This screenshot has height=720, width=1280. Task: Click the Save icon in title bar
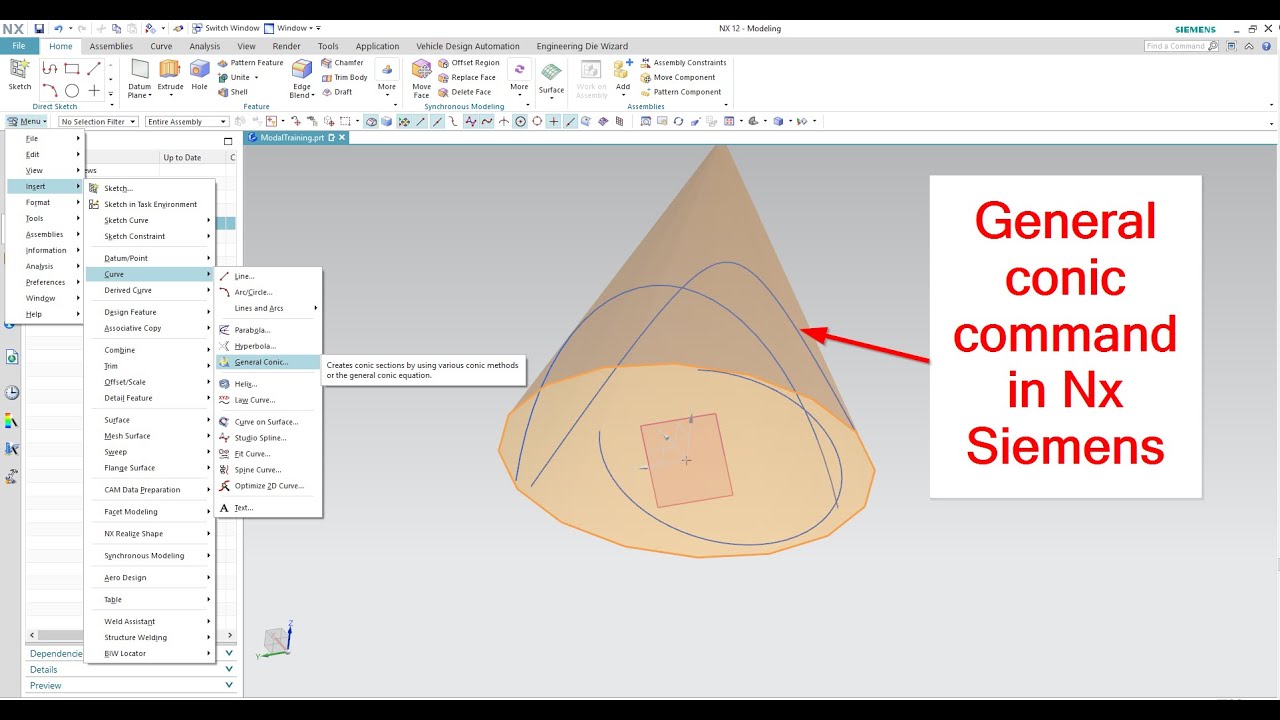coord(39,28)
